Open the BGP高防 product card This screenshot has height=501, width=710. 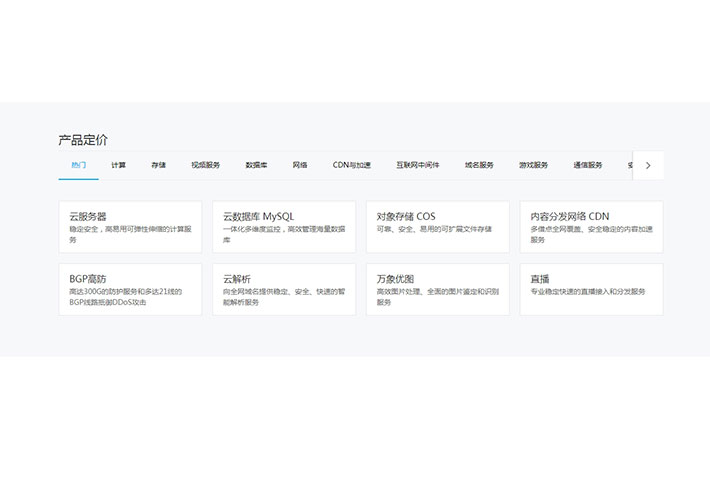click(x=130, y=289)
